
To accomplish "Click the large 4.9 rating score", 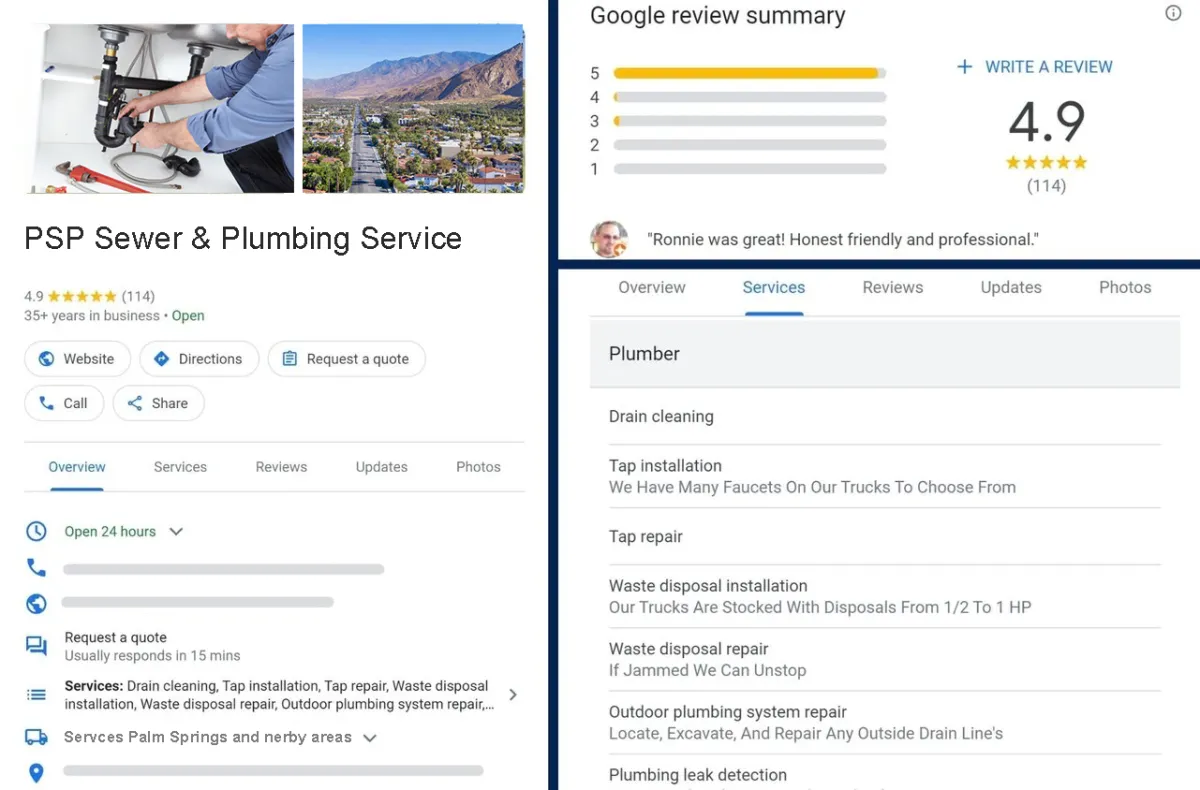I will click(1046, 123).
